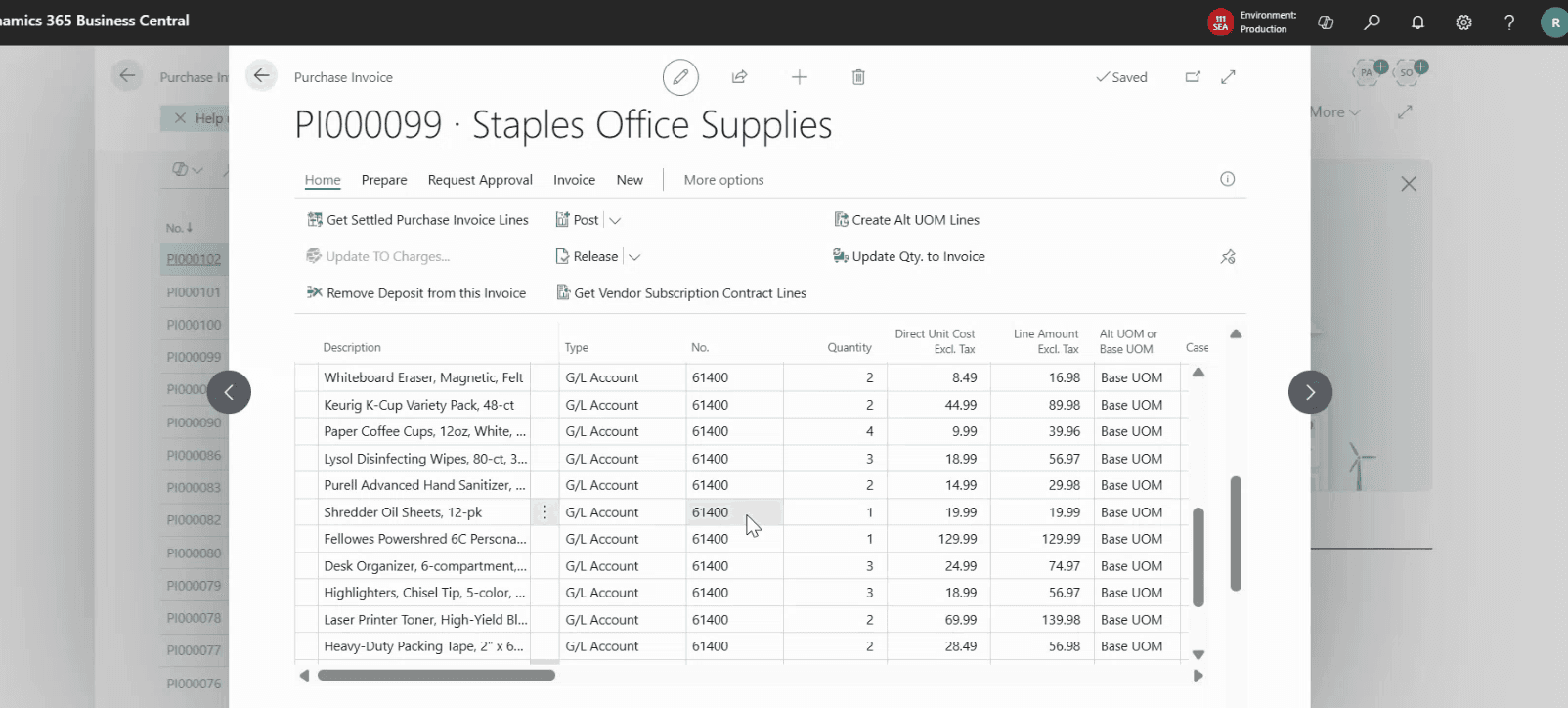Image resolution: width=1568 pixels, height=708 pixels.
Task: Delete invoice using trash icon
Action: click(858, 77)
